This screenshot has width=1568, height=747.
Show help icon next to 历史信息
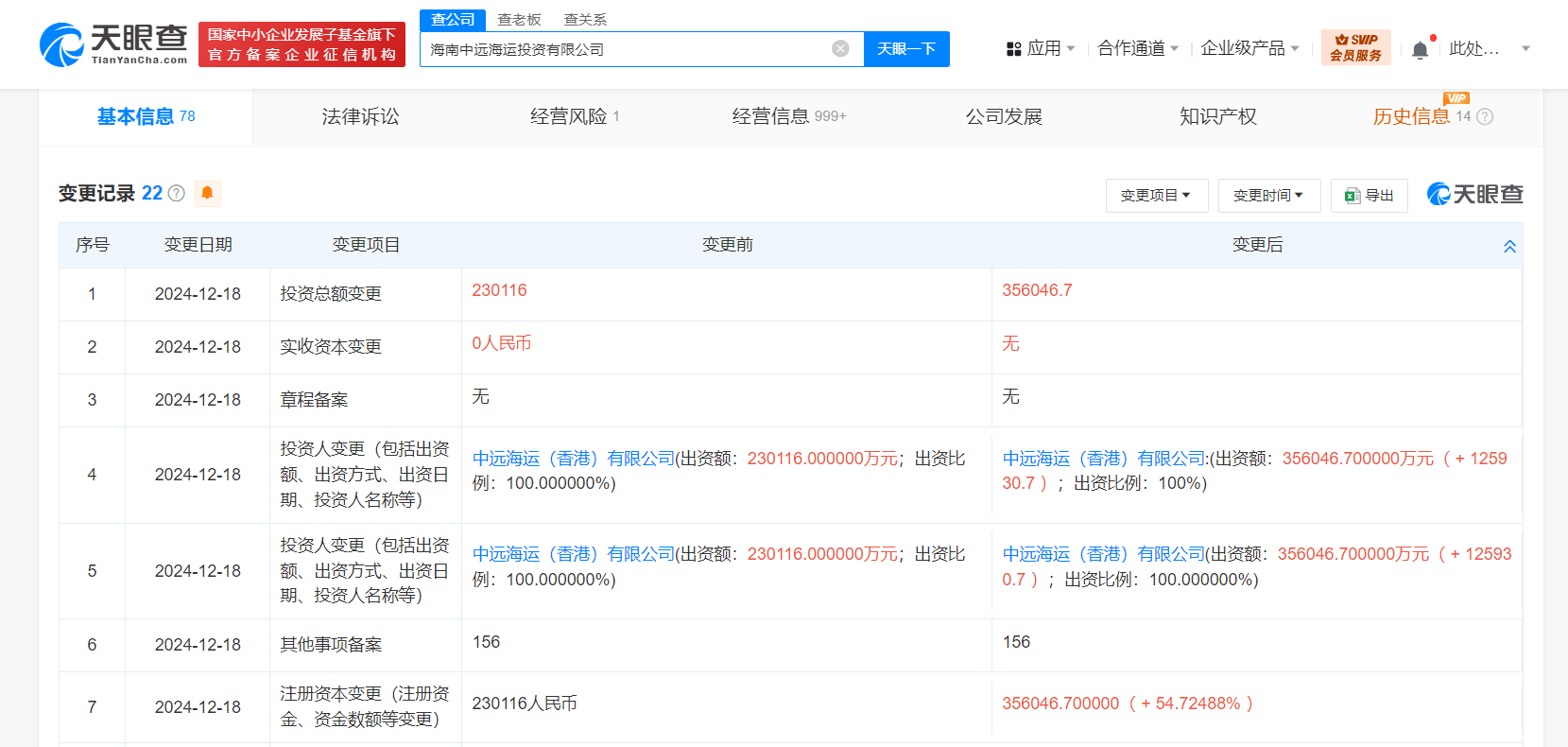(x=1485, y=117)
